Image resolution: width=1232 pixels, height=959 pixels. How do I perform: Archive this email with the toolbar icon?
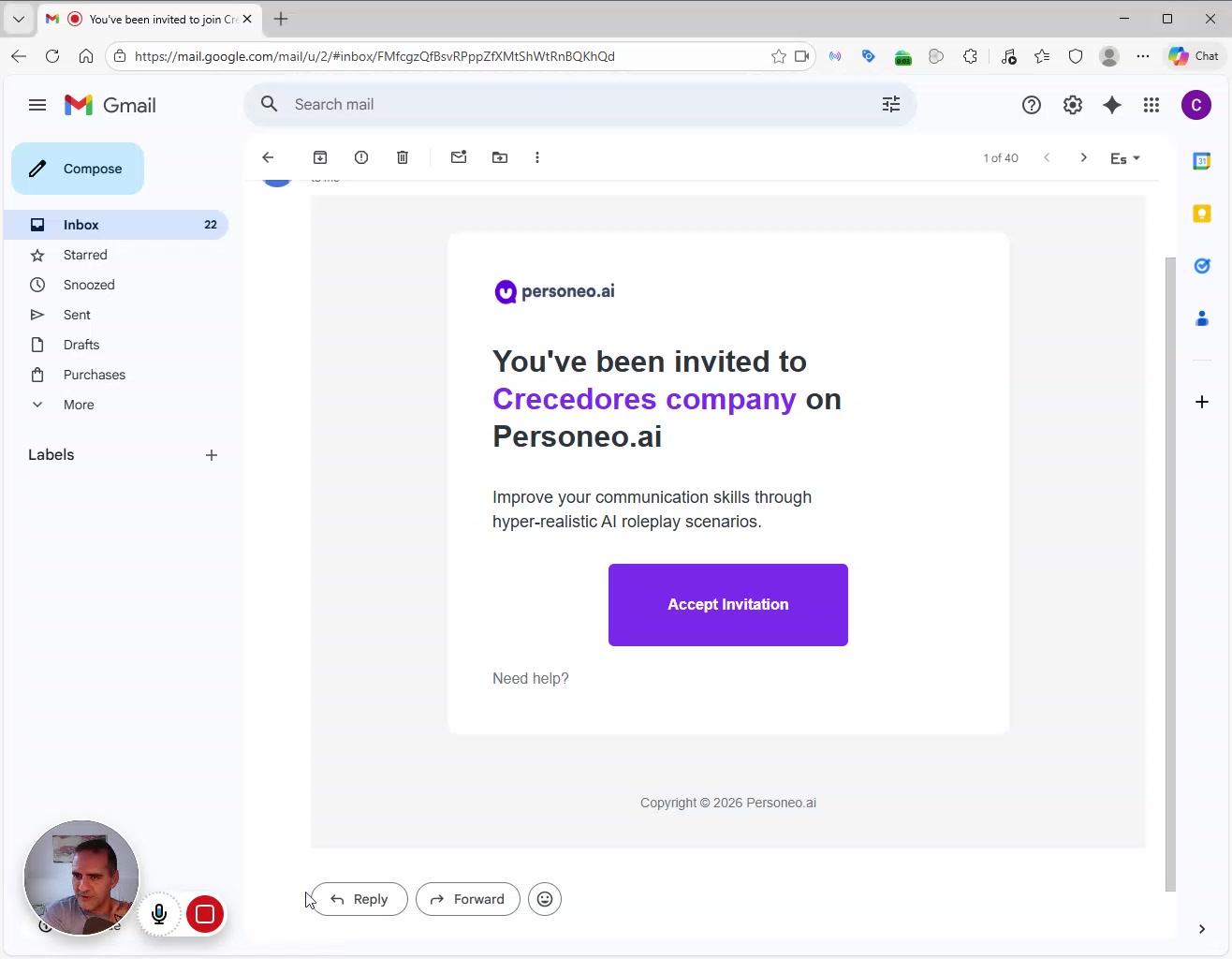[320, 157]
